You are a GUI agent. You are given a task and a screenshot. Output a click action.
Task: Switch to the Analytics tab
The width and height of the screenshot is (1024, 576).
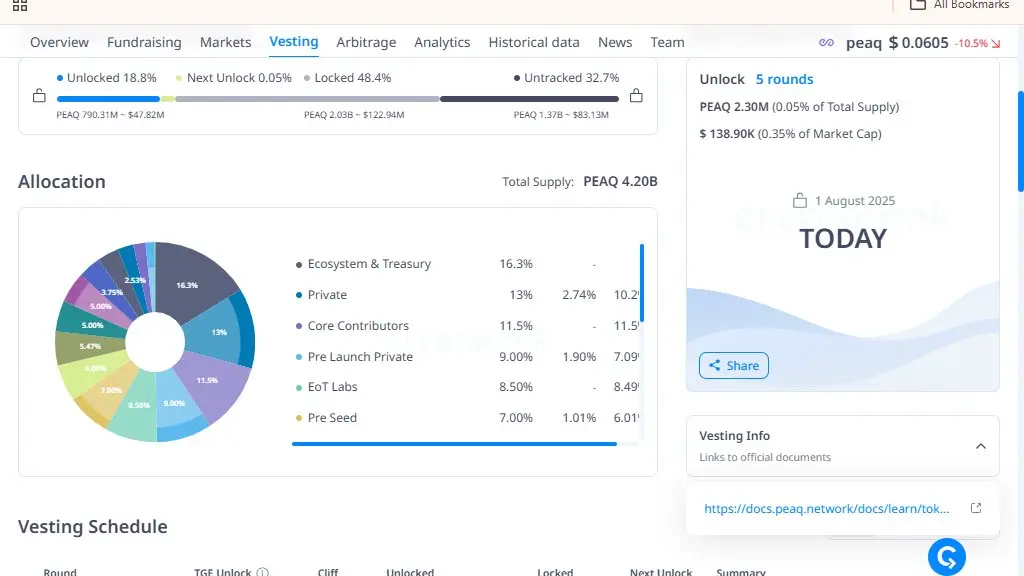tap(442, 42)
